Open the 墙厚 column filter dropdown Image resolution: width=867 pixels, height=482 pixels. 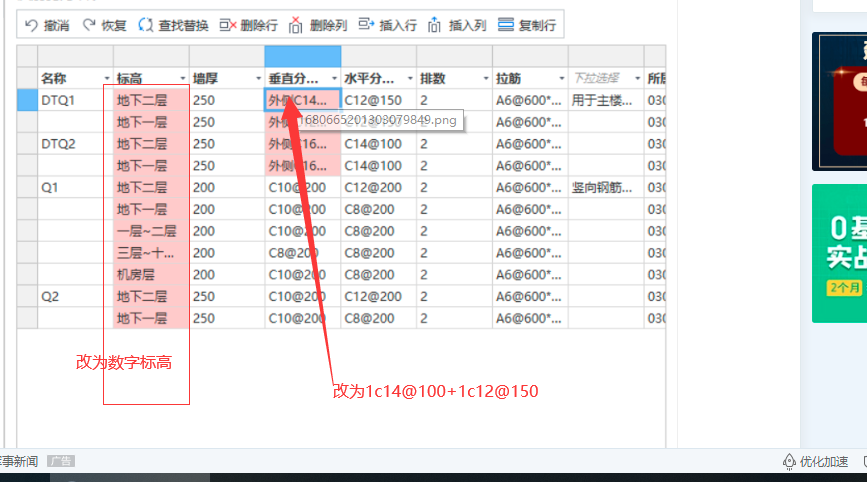[x=259, y=78]
